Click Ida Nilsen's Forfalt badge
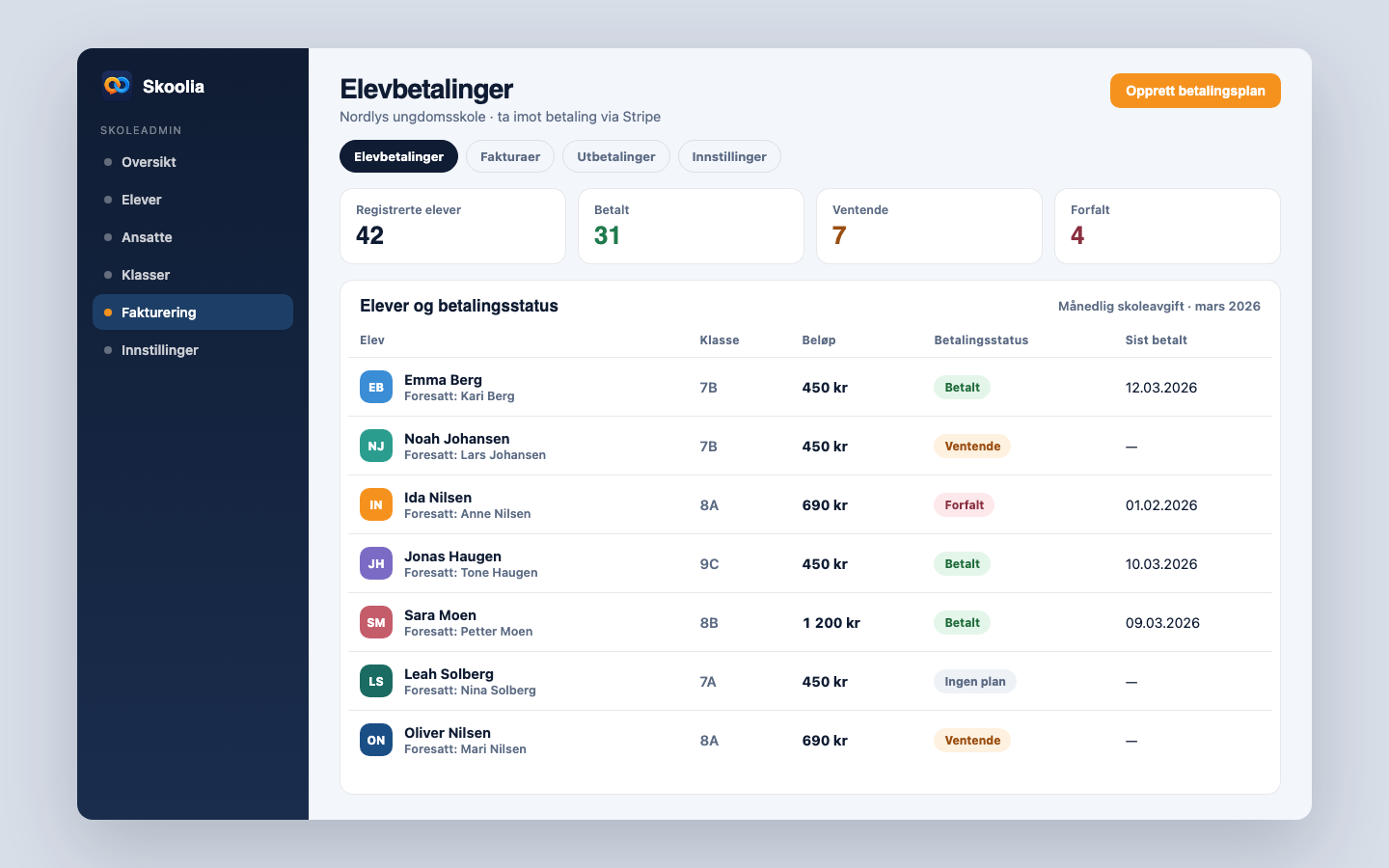 964,504
